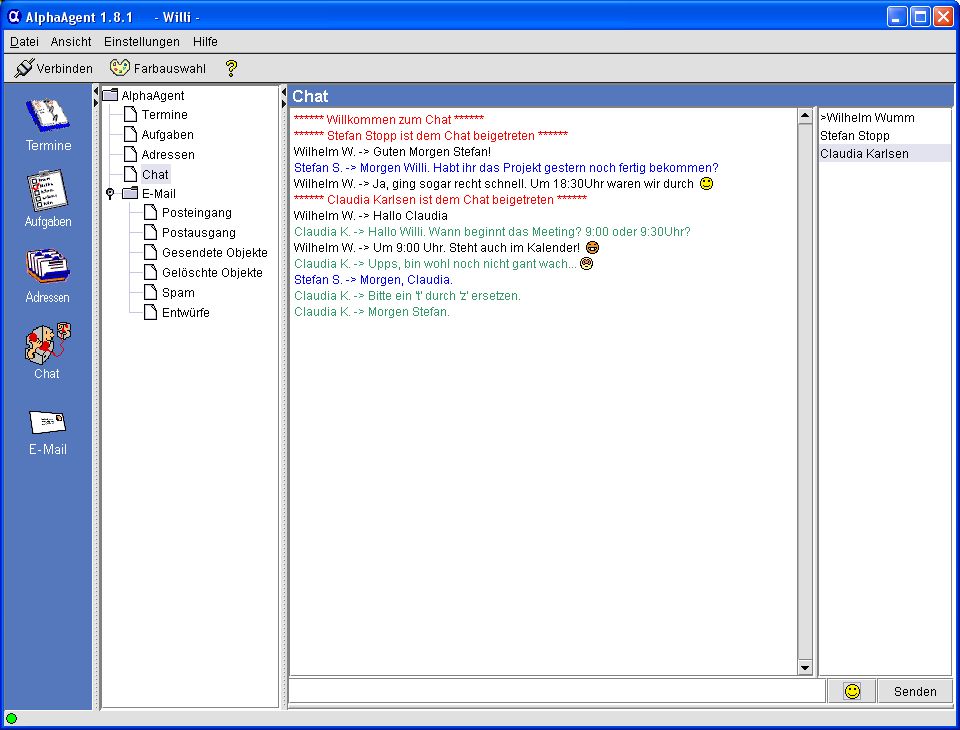Screen dimensions: 960x730
Task: Click the chat message input field
Action: point(556,691)
